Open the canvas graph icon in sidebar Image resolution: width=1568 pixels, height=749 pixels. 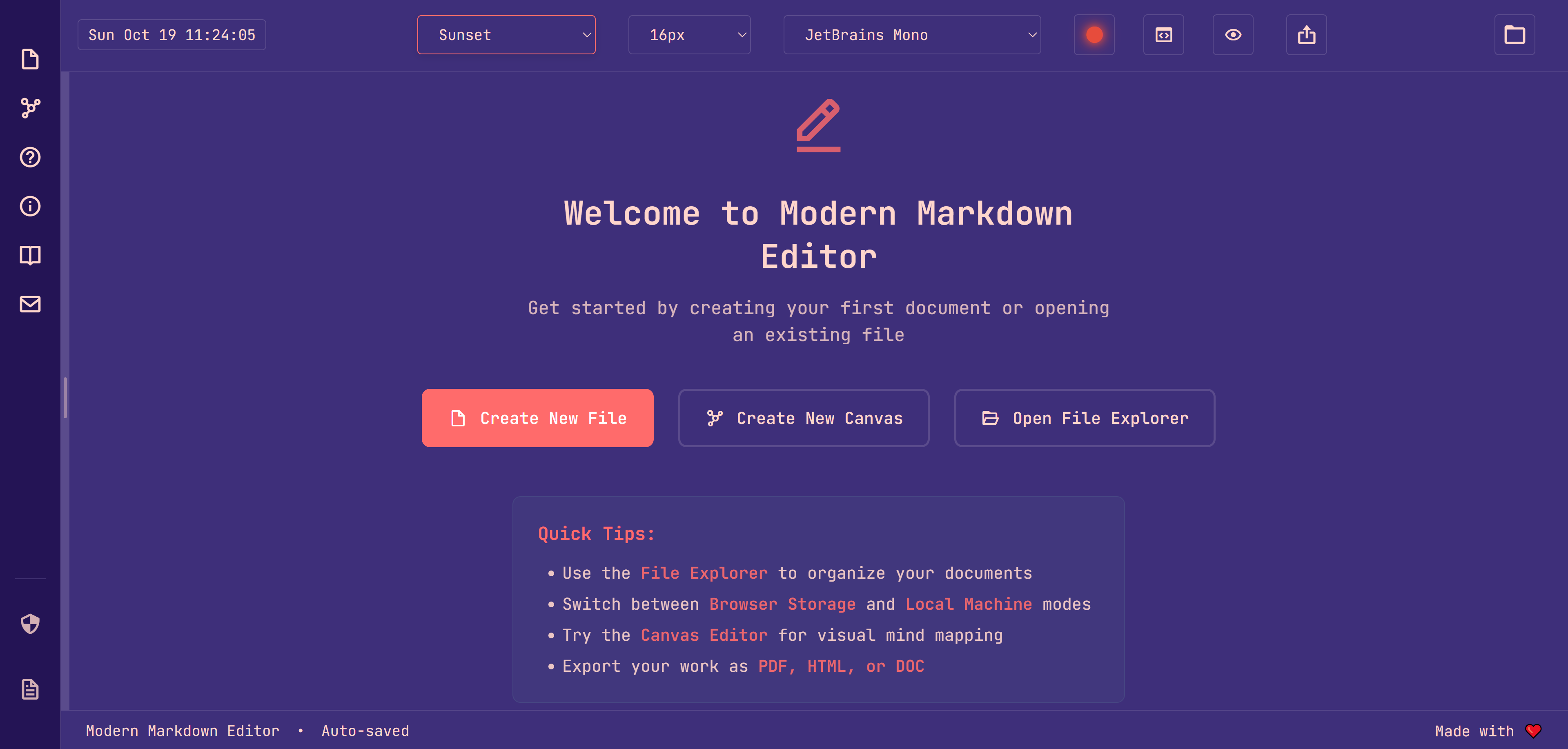pos(30,108)
